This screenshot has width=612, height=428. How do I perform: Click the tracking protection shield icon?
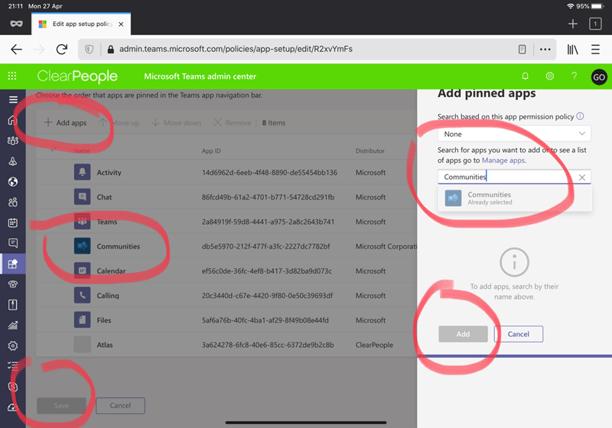89,49
